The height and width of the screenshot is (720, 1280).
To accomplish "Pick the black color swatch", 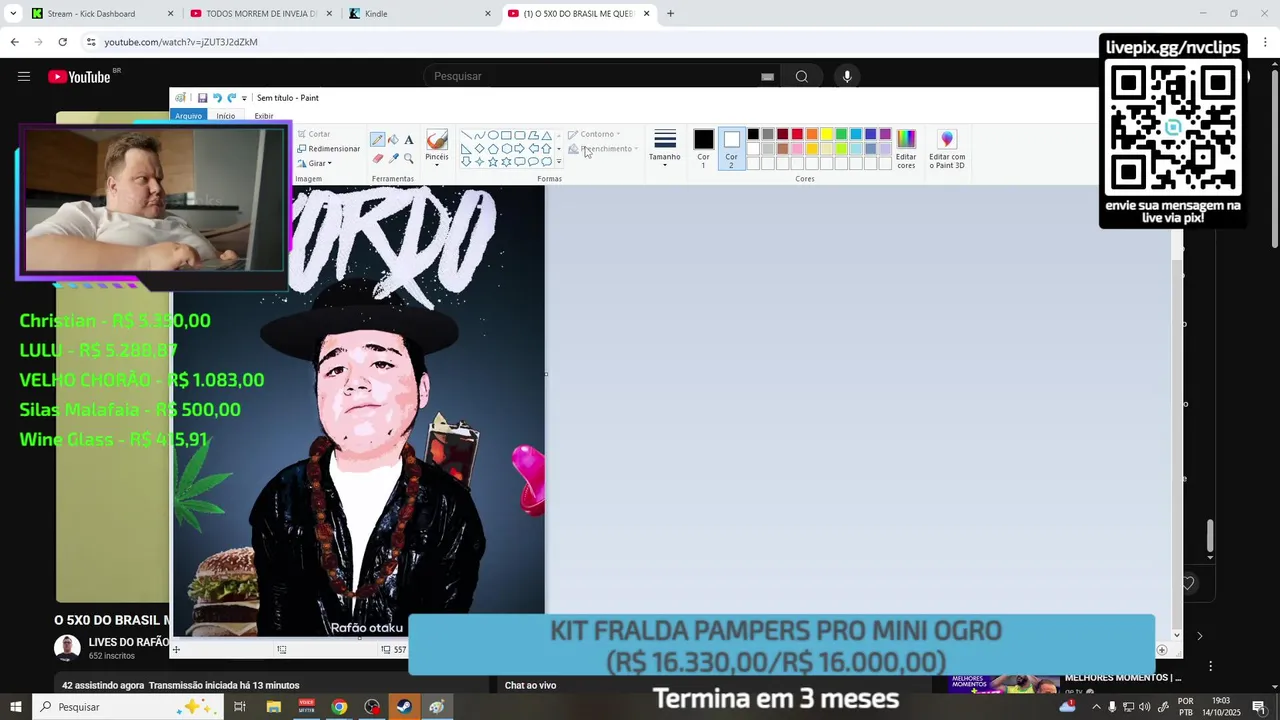I will pyautogui.click(x=753, y=134).
